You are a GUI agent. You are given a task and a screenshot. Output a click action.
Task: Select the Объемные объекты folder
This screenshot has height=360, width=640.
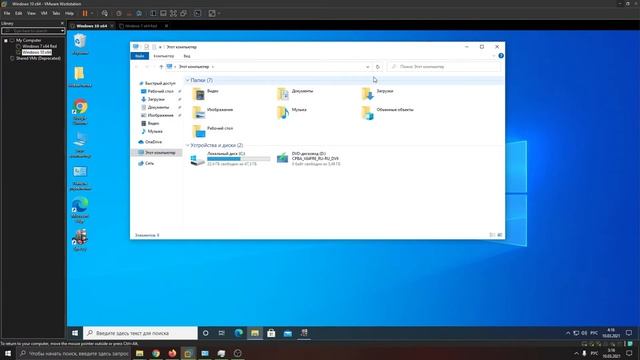point(388,112)
